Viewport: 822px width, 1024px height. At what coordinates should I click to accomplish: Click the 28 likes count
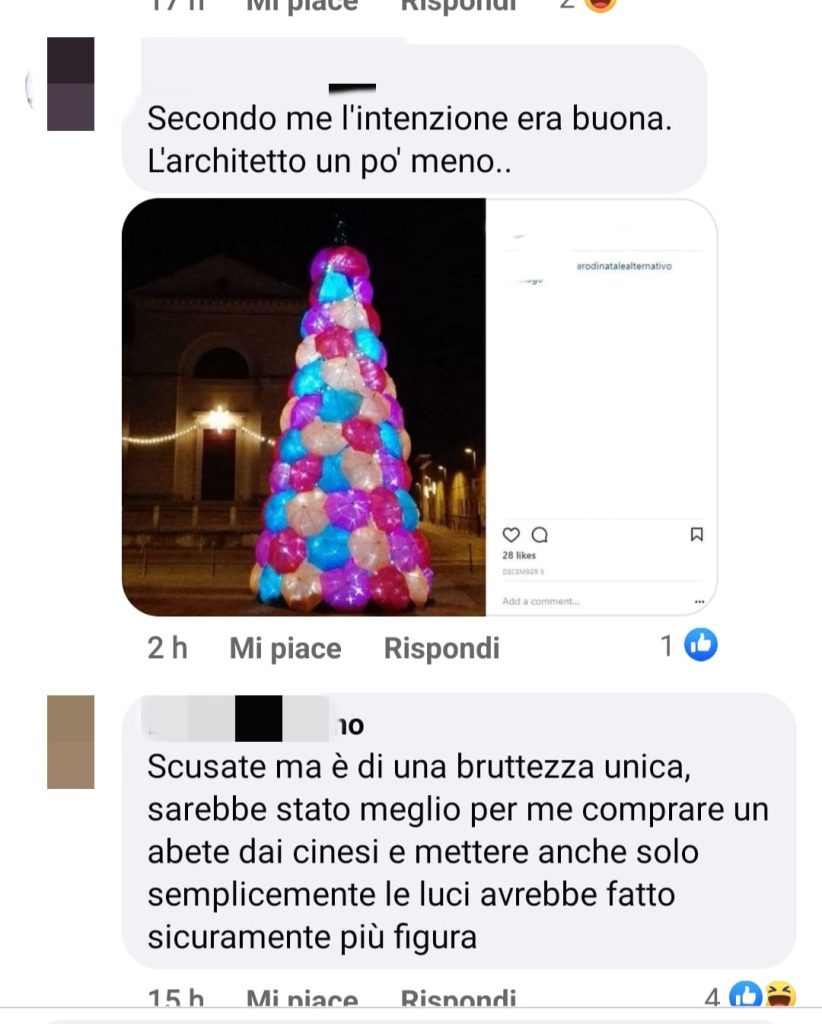(x=519, y=556)
